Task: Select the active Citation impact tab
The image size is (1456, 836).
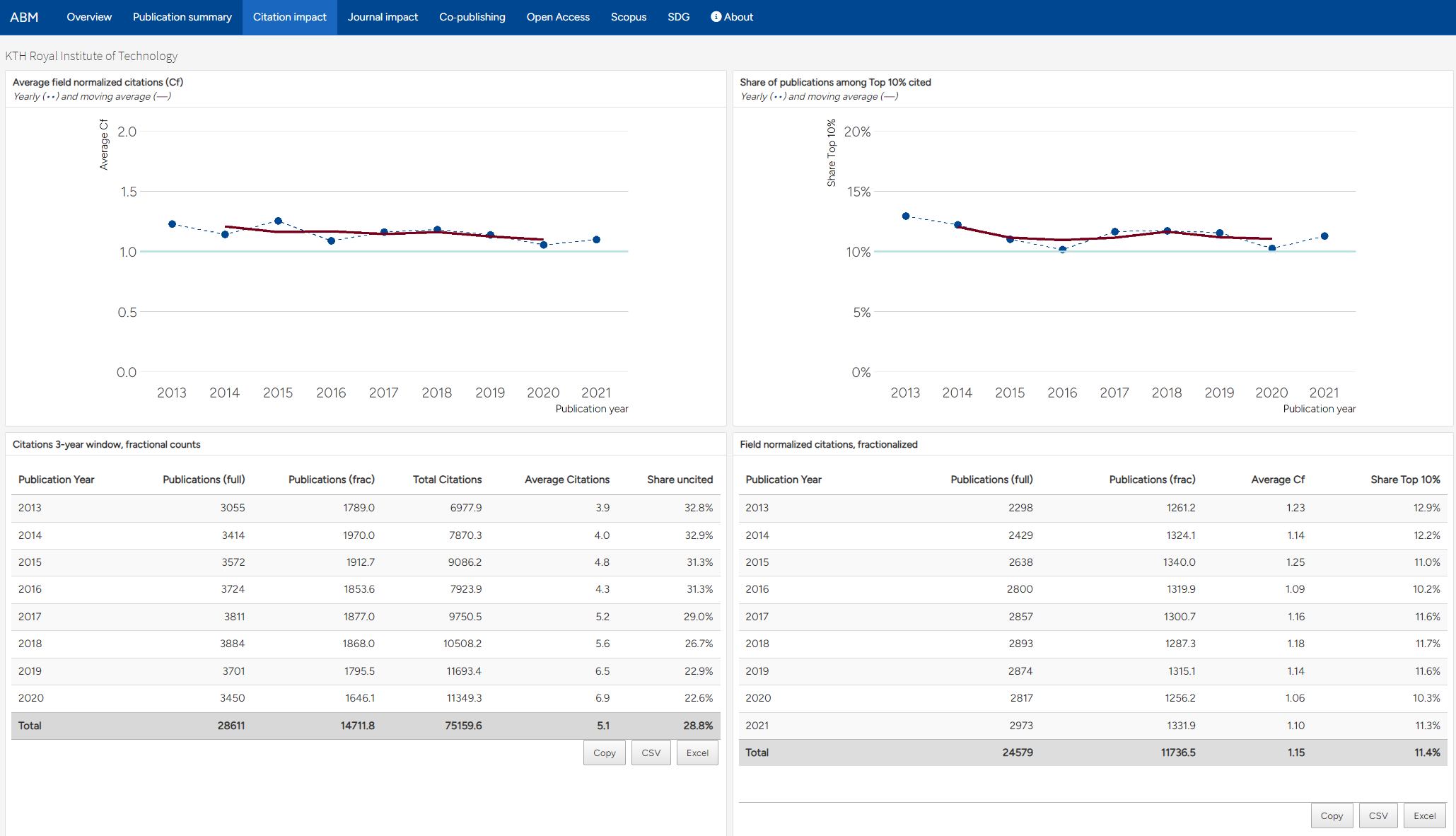Action: (290, 17)
